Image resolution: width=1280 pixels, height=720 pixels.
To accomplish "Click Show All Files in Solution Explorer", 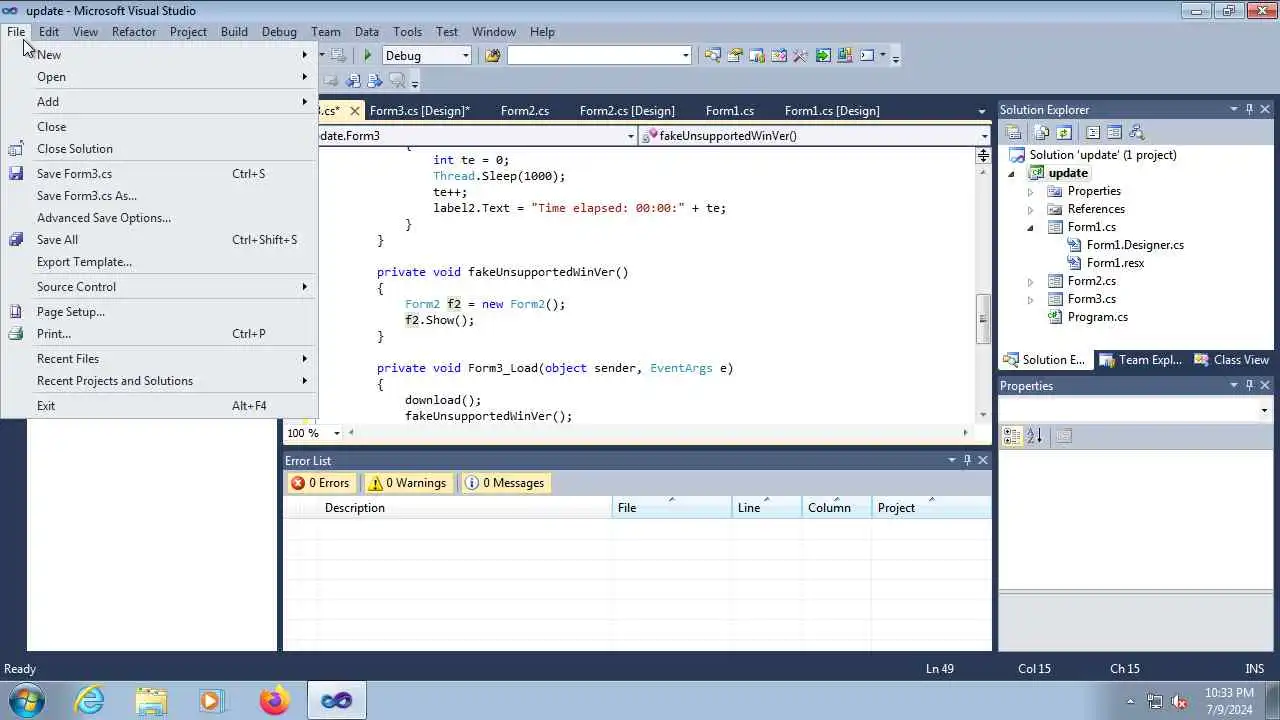I will [x=1041, y=132].
